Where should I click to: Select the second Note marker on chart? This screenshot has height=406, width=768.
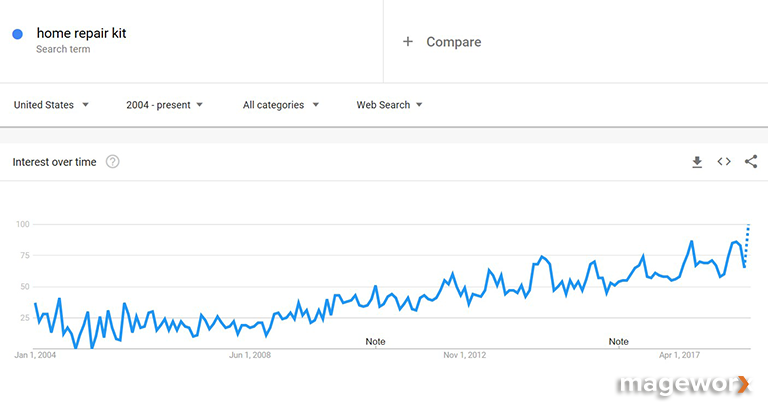click(619, 341)
